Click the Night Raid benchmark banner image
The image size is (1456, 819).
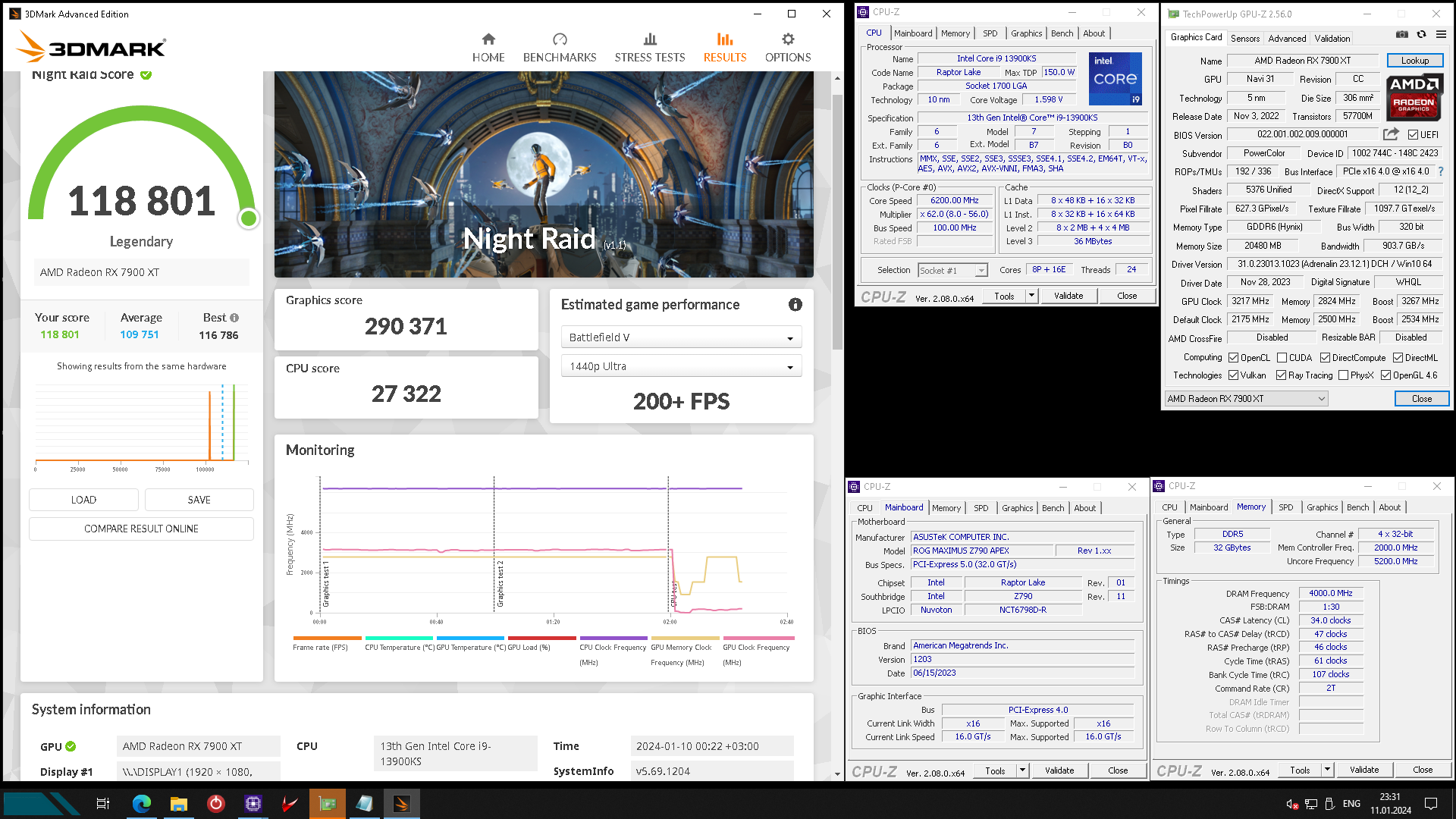point(544,174)
